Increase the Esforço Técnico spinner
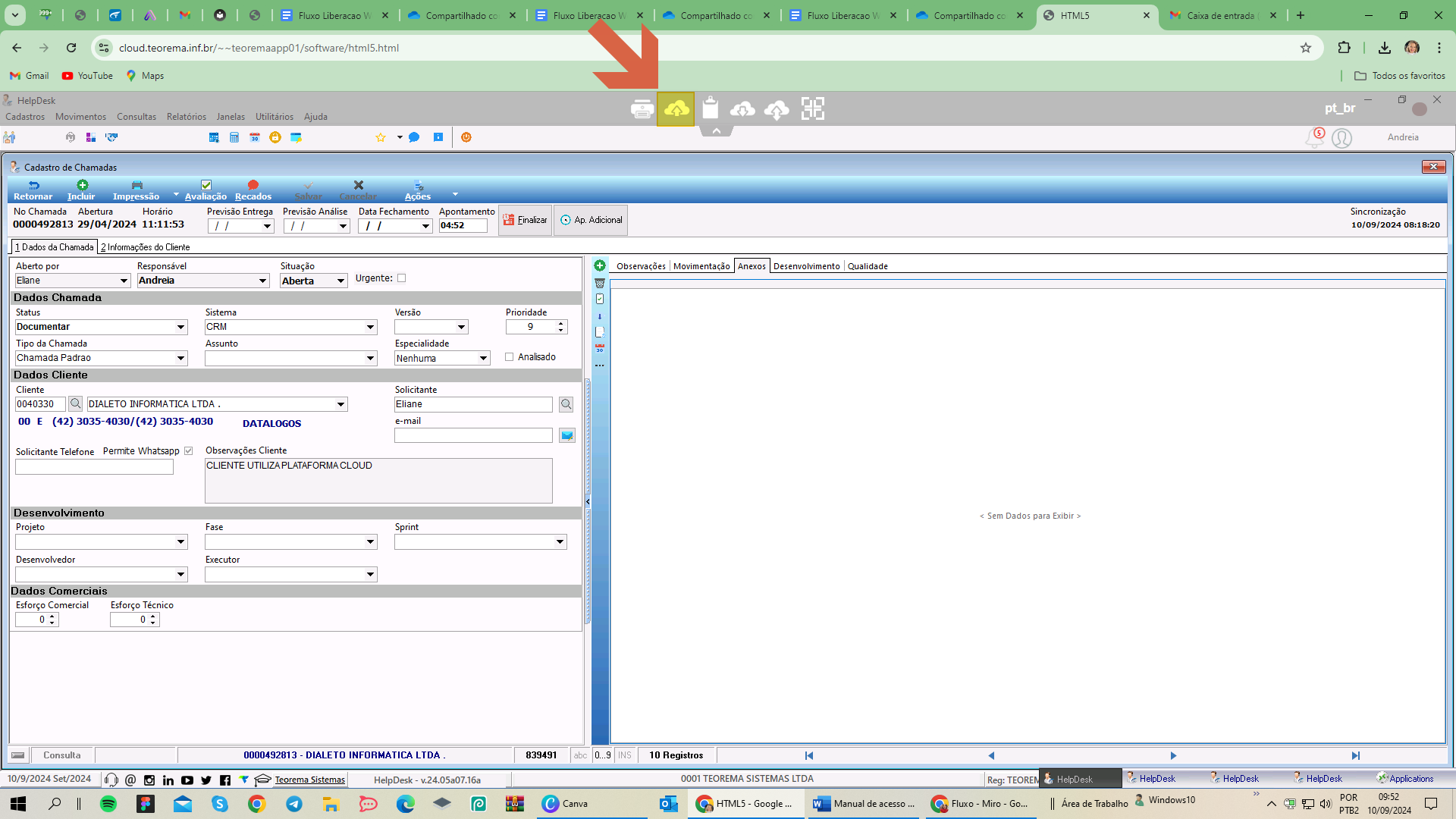The width and height of the screenshot is (1456, 819). 153,617
